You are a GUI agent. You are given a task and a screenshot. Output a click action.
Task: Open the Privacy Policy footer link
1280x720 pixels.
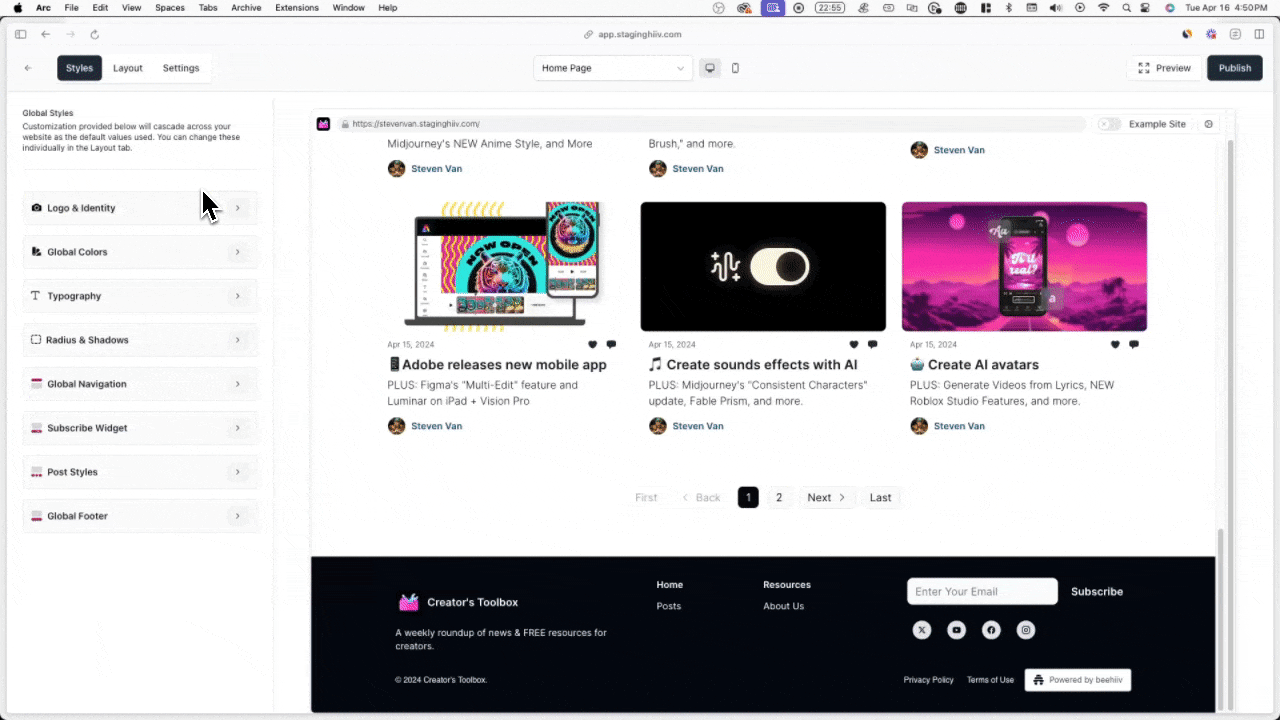[x=929, y=680]
